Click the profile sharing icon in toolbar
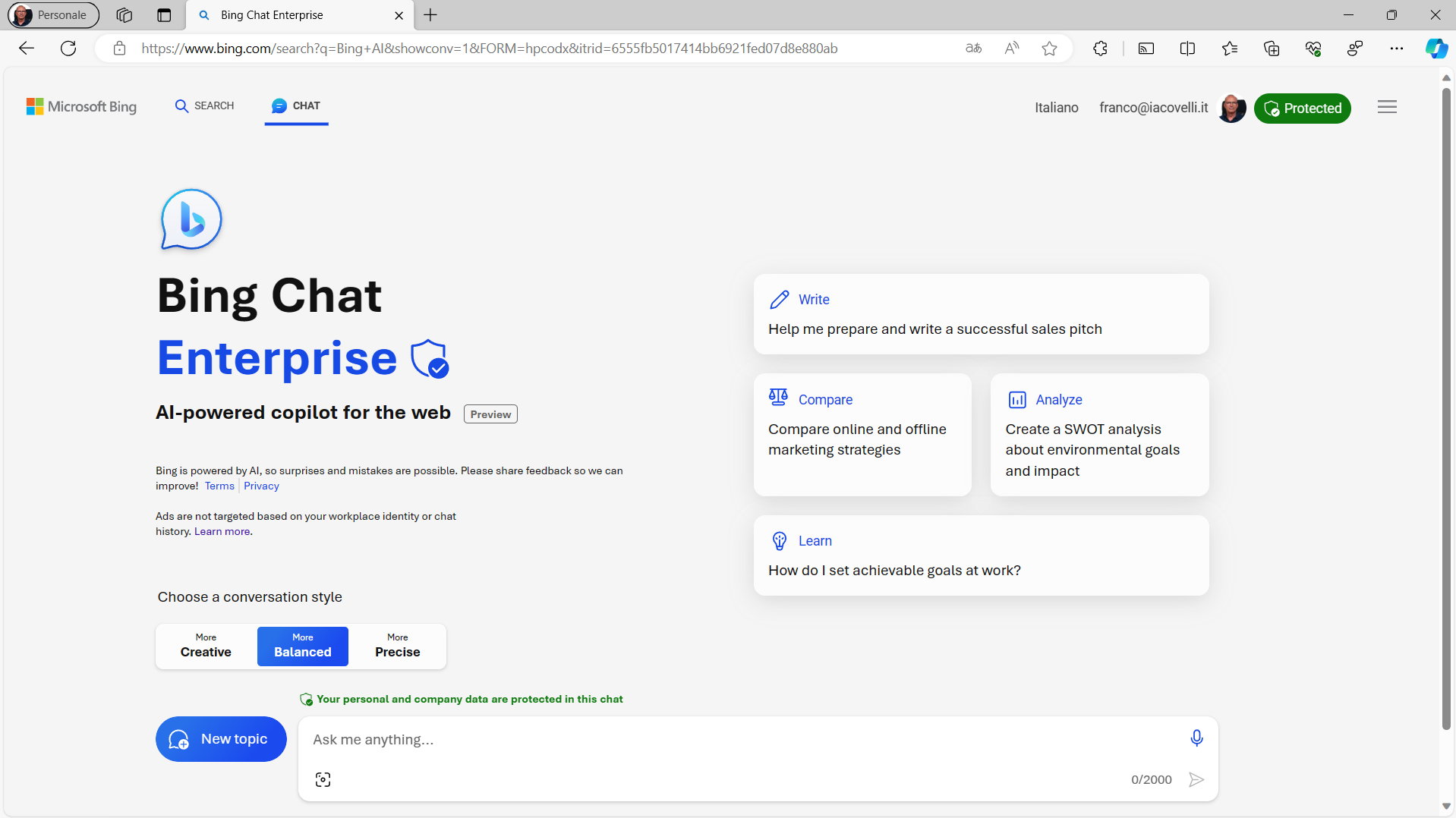This screenshot has height=818, width=1456. pos(1355,49)
